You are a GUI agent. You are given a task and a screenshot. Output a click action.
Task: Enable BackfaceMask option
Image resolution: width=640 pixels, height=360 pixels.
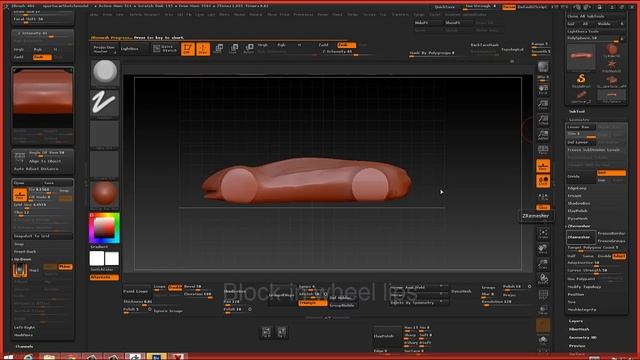coord(484,45)
